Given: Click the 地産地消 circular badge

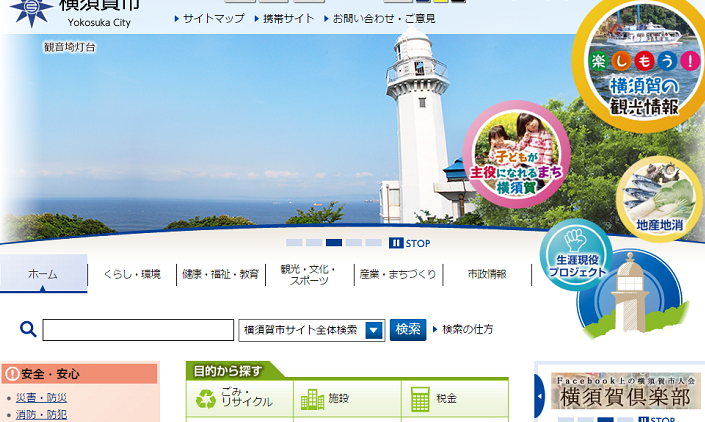Looking at the screenshot, I should click(659, 200).
